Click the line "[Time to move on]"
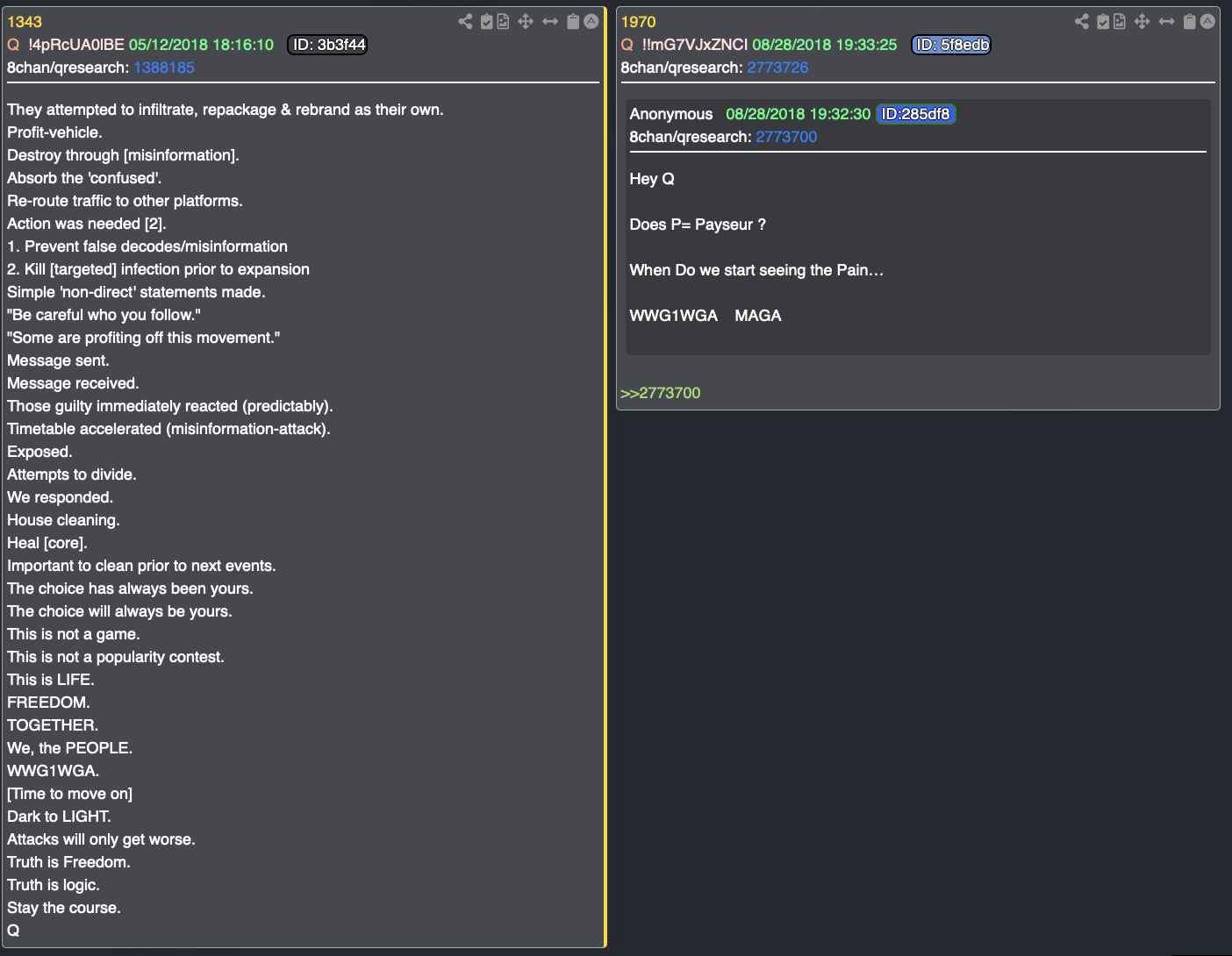Screen dimensions: 1232x956 (69, 794)
